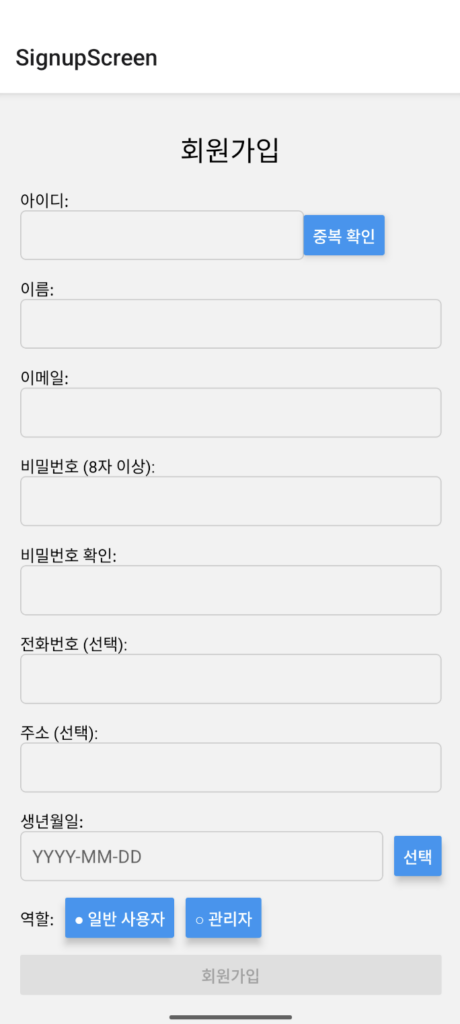Tap the 이메일 input box
The width and height of the screenshot is (460, 1024).
click(231, 413)
